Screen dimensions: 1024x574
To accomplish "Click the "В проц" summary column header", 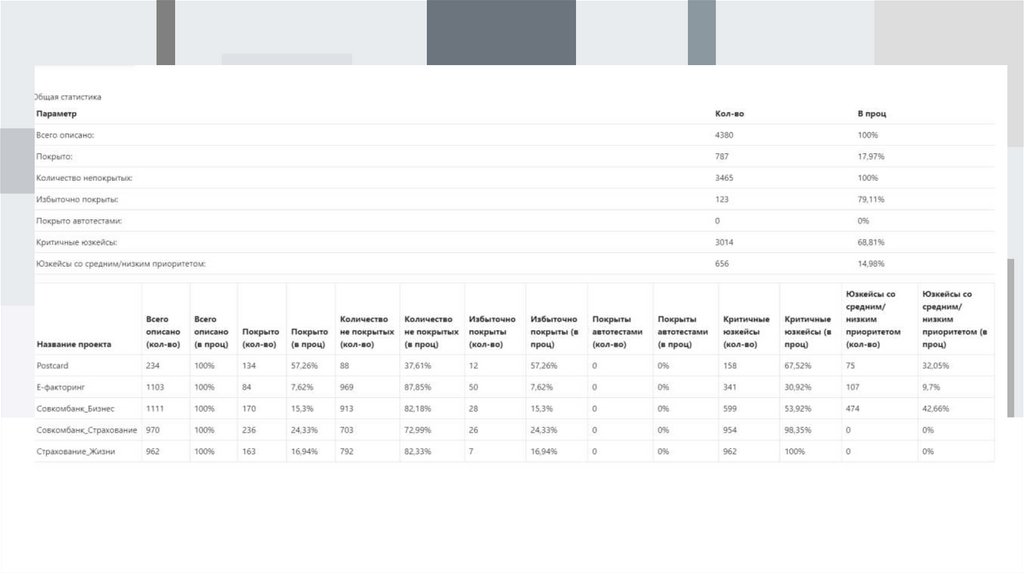I will click(871, 114).
